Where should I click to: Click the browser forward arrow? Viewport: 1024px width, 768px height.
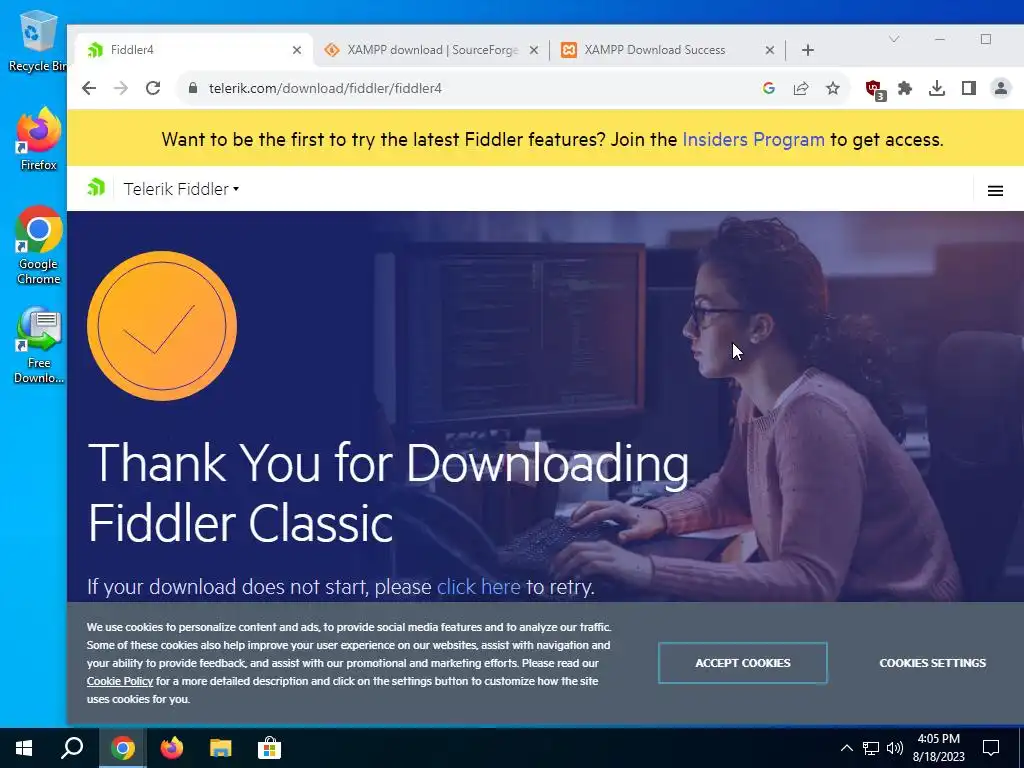coord(121,88)
